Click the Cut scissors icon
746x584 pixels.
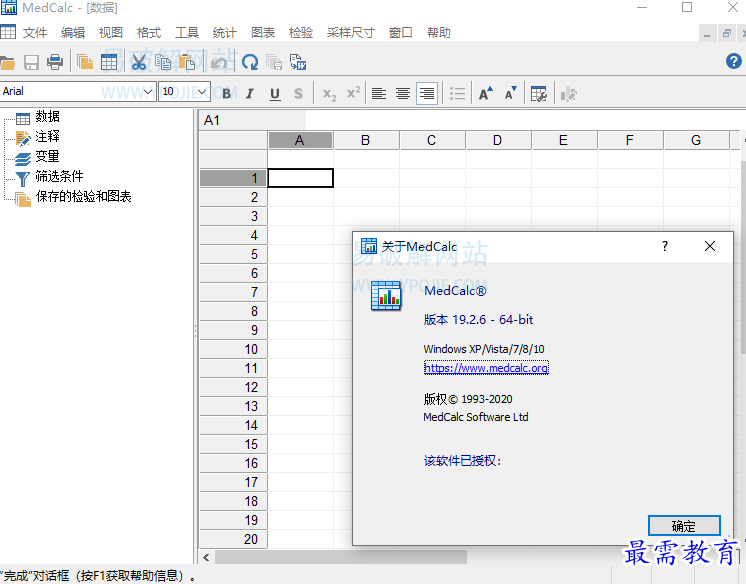139,62
